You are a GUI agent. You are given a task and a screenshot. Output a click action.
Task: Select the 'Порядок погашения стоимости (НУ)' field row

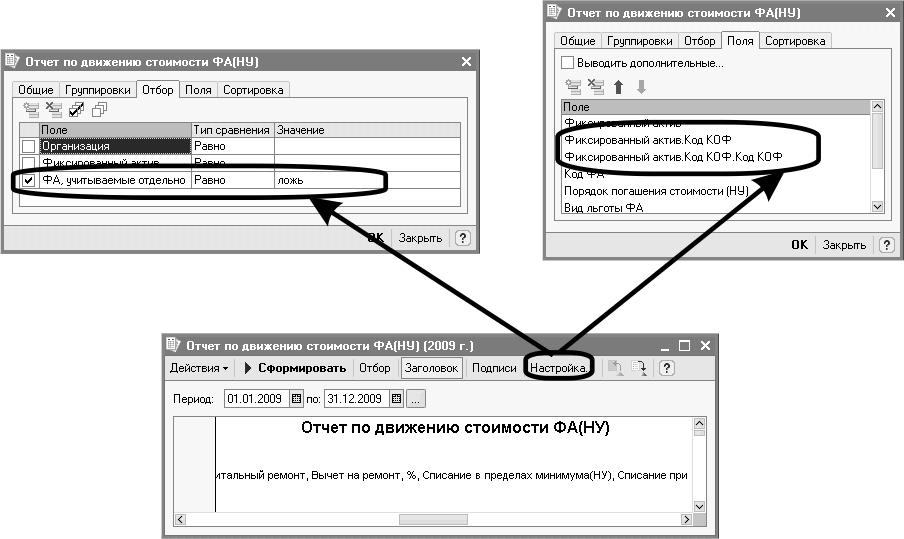point(656,190)
